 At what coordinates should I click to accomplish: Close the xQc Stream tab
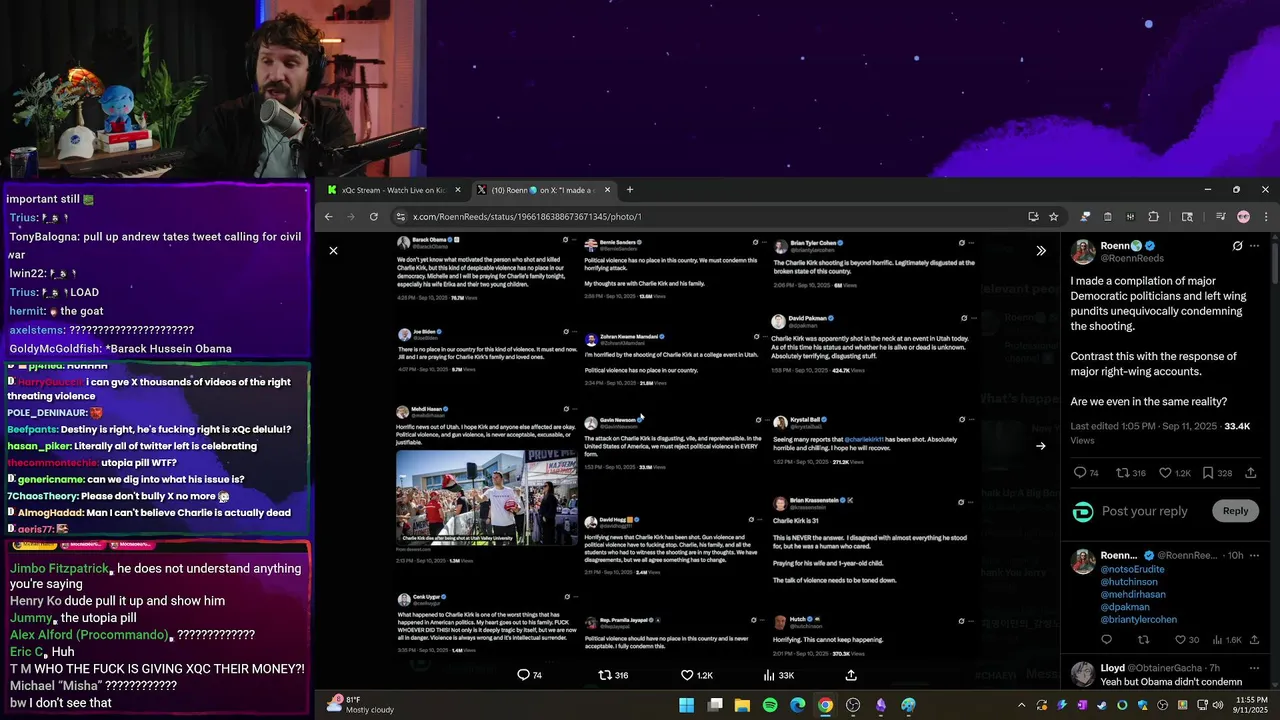click(458, 190)
